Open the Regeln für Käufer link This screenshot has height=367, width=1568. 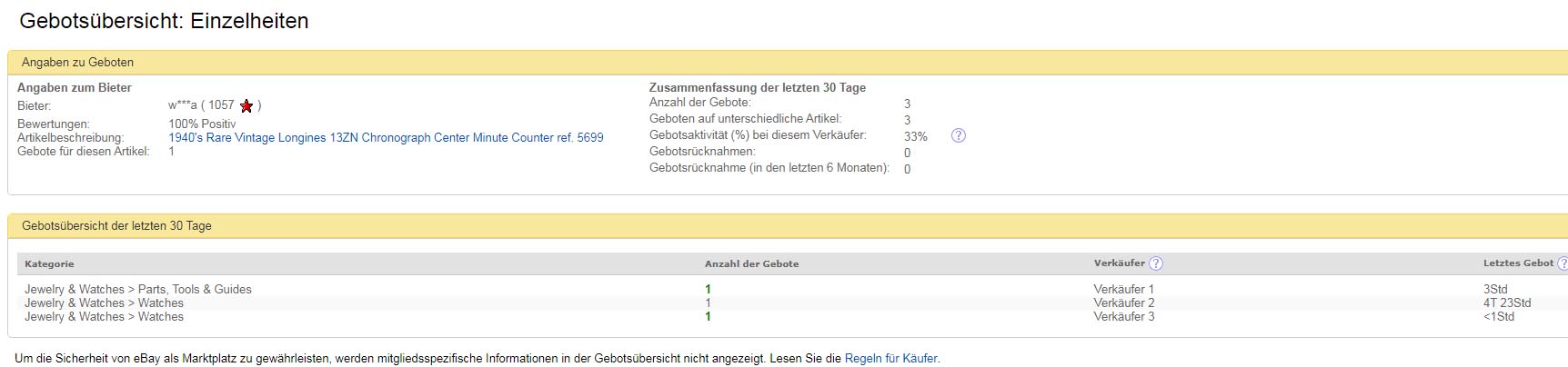(x=890, y=359)
